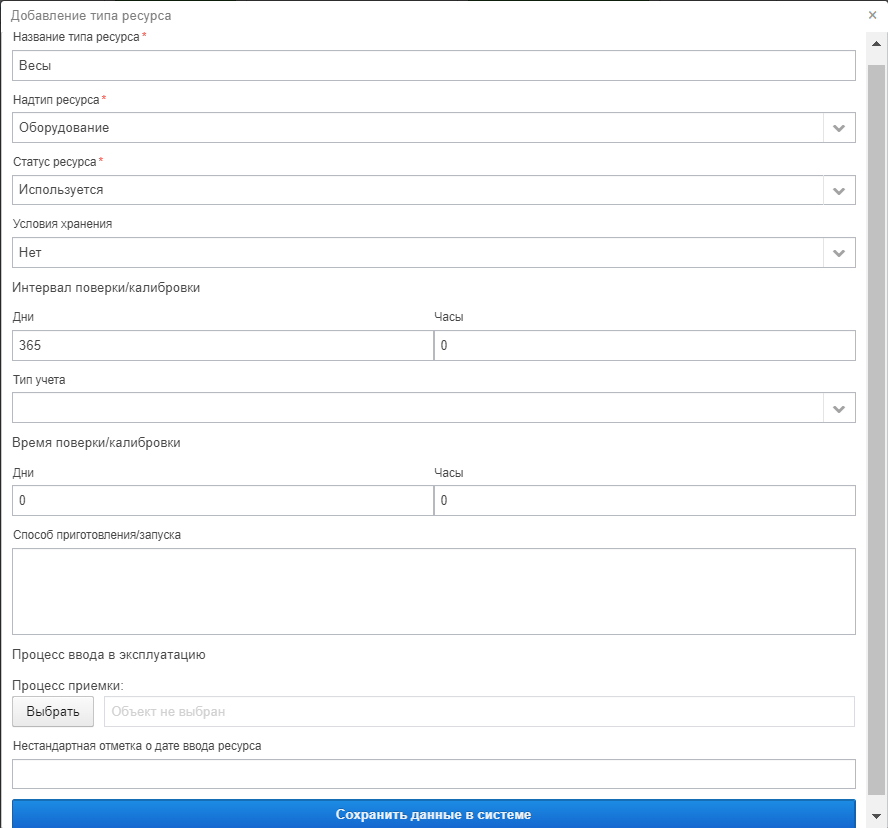Focus the 'Дни' field under Время поверки/калибровки
888x828 pixels.
tap(223, 501)
